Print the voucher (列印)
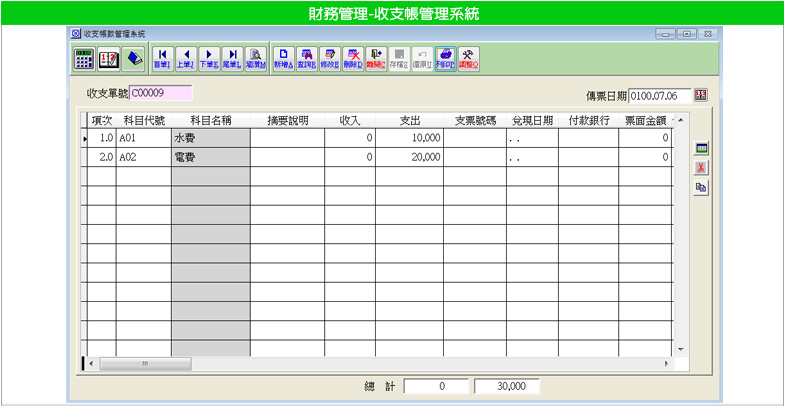 pos(446,58)
